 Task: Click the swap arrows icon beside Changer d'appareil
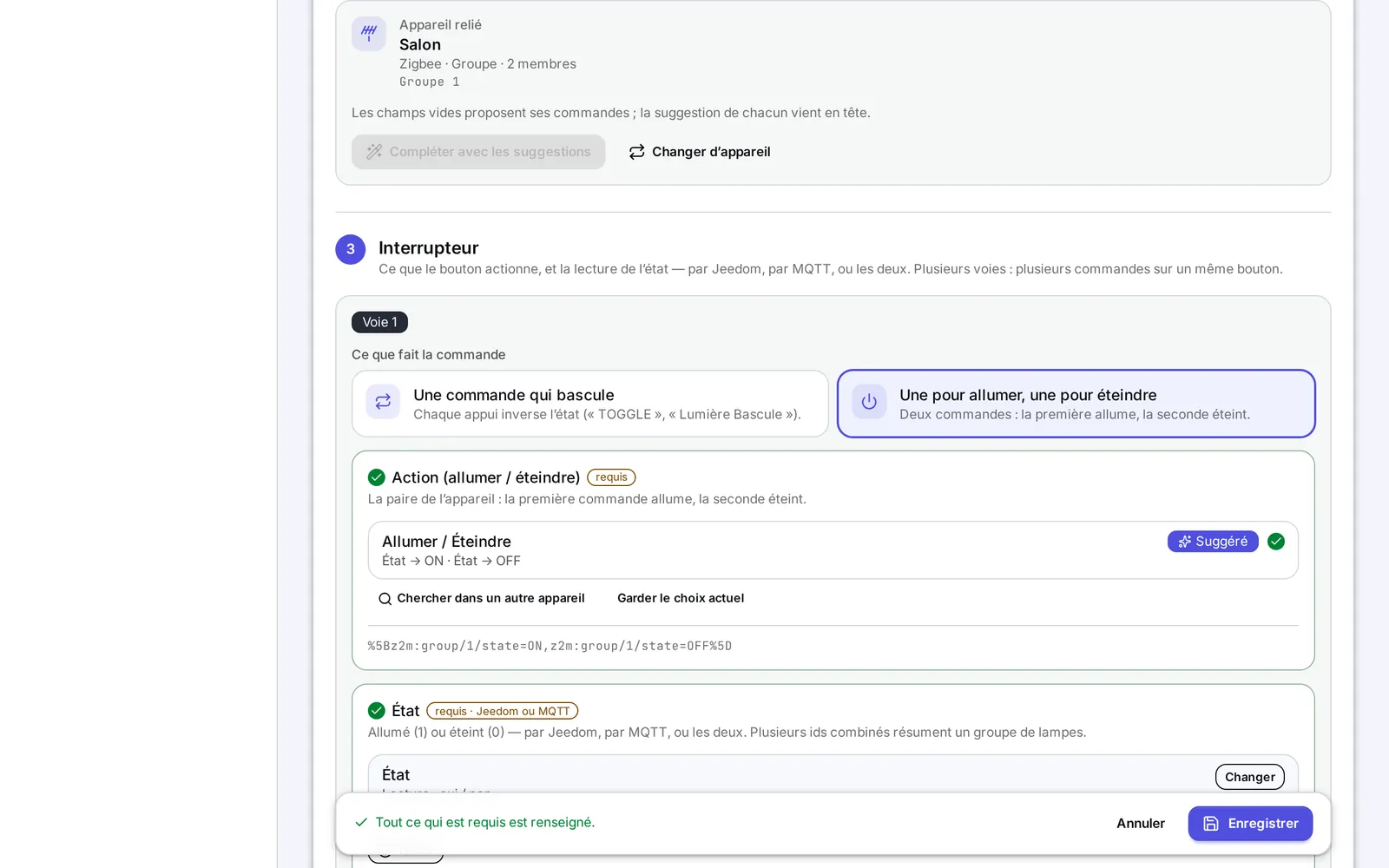point(636,152)
